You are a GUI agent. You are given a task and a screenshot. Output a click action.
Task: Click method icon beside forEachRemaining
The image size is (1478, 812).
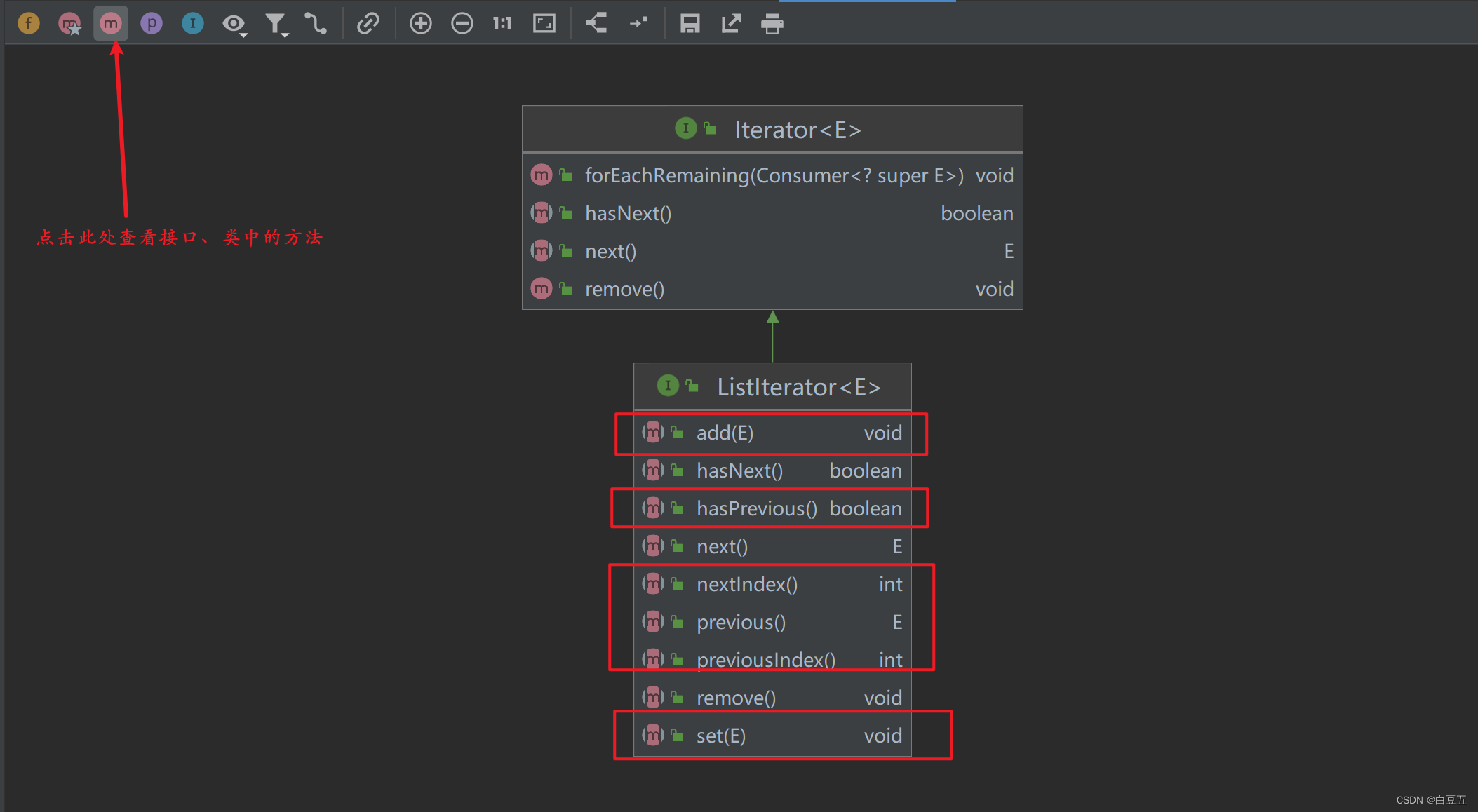coord(541,175)
